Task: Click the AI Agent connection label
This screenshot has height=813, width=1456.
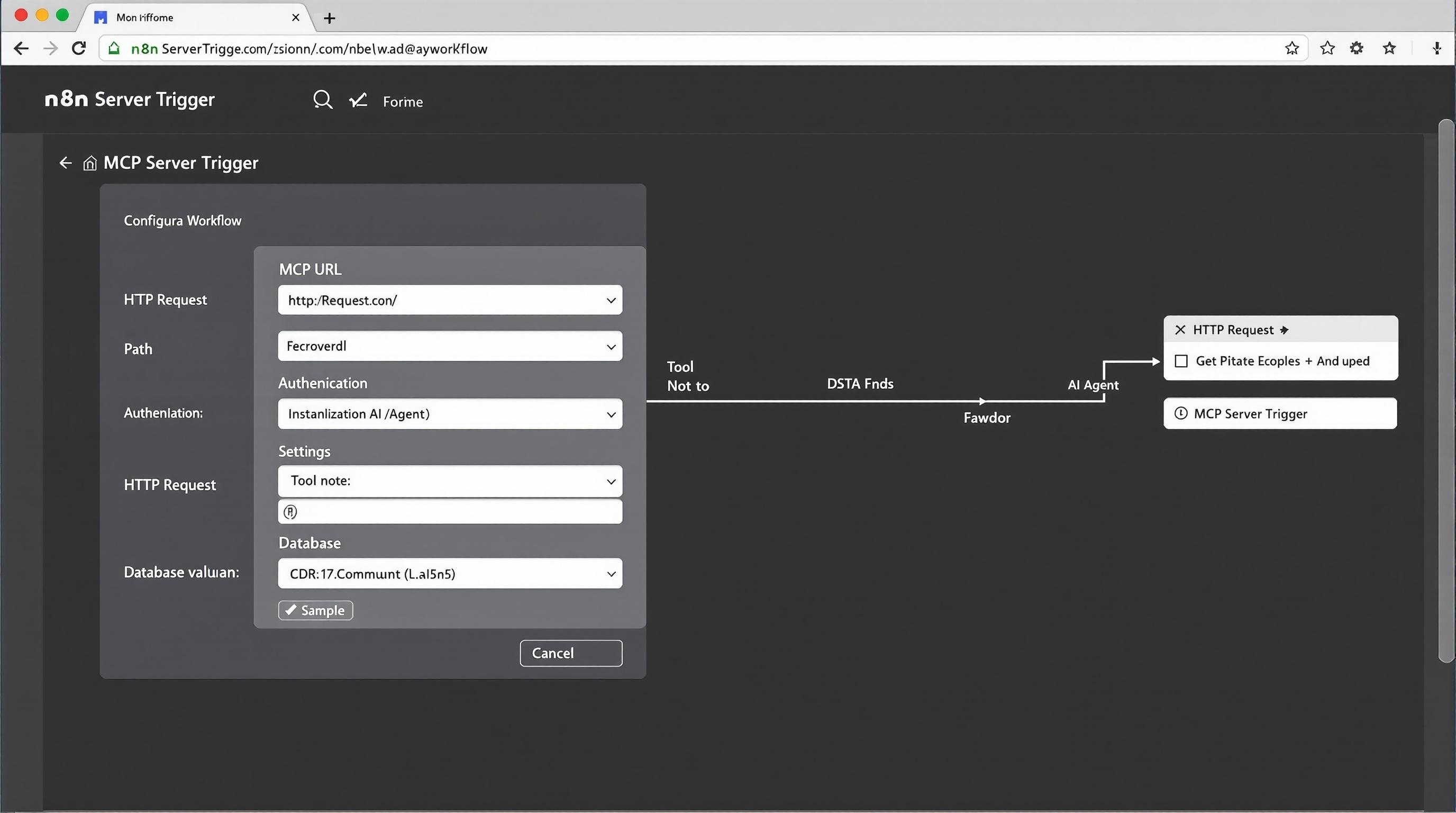Action: pos(1093,385)
